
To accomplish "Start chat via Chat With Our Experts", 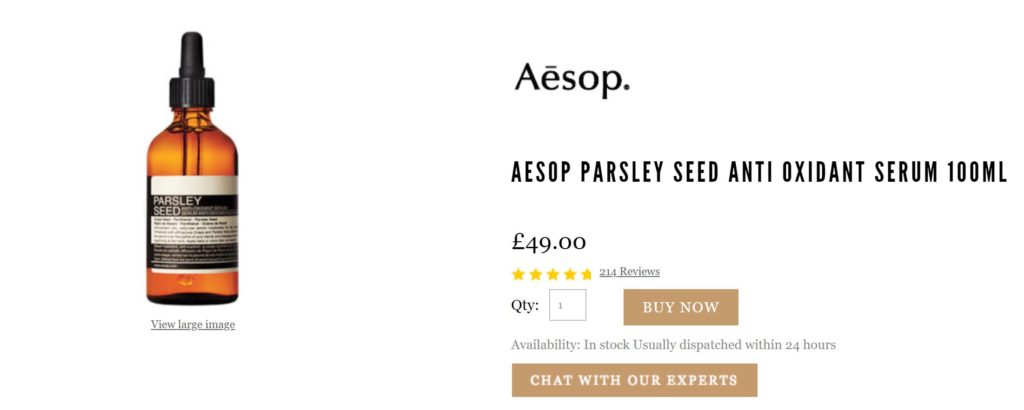I will [634, 380].
